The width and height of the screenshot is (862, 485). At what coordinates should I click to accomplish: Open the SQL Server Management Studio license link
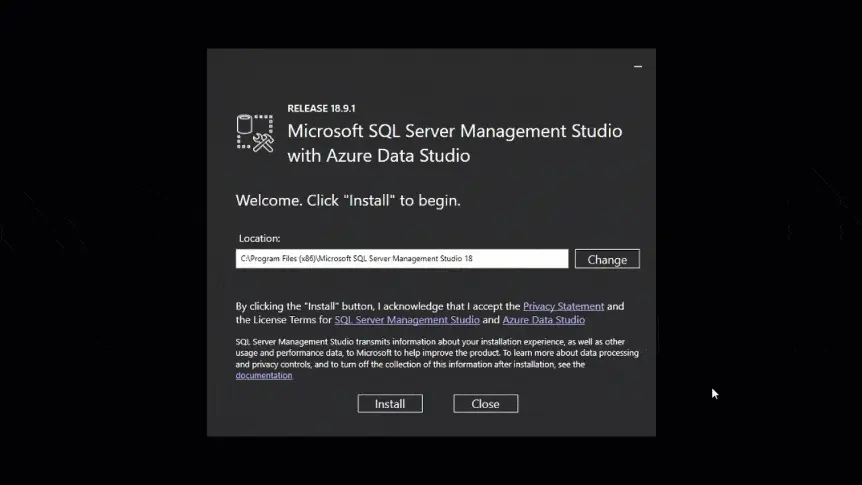point(407,320)
